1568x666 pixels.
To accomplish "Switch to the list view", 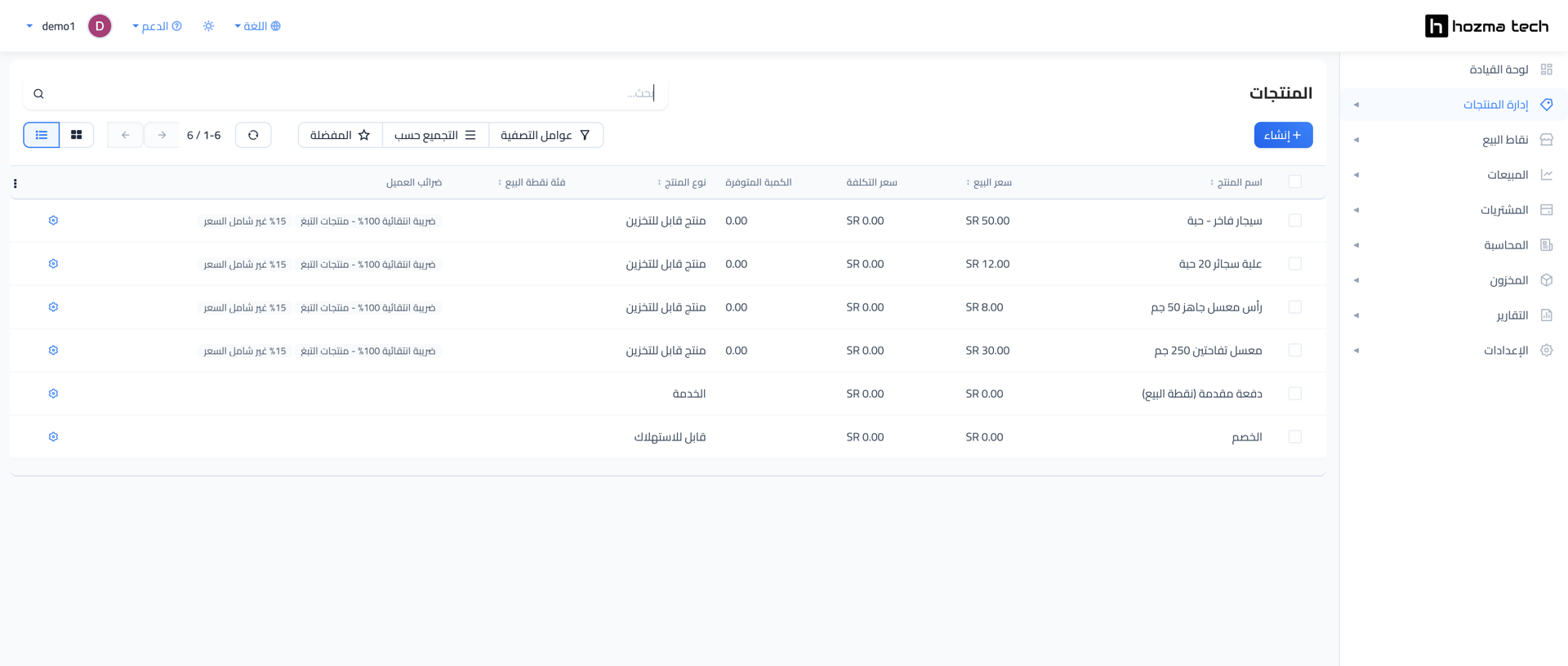I will click(x=42, y=135).
